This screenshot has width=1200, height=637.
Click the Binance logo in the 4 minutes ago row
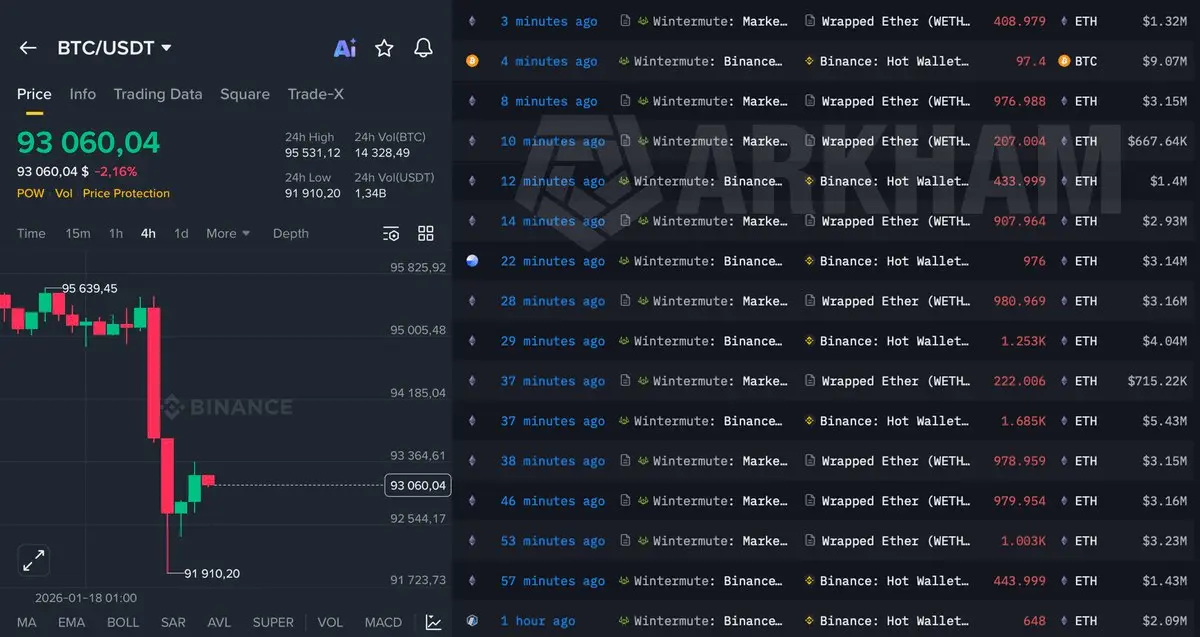click(810, 61)
